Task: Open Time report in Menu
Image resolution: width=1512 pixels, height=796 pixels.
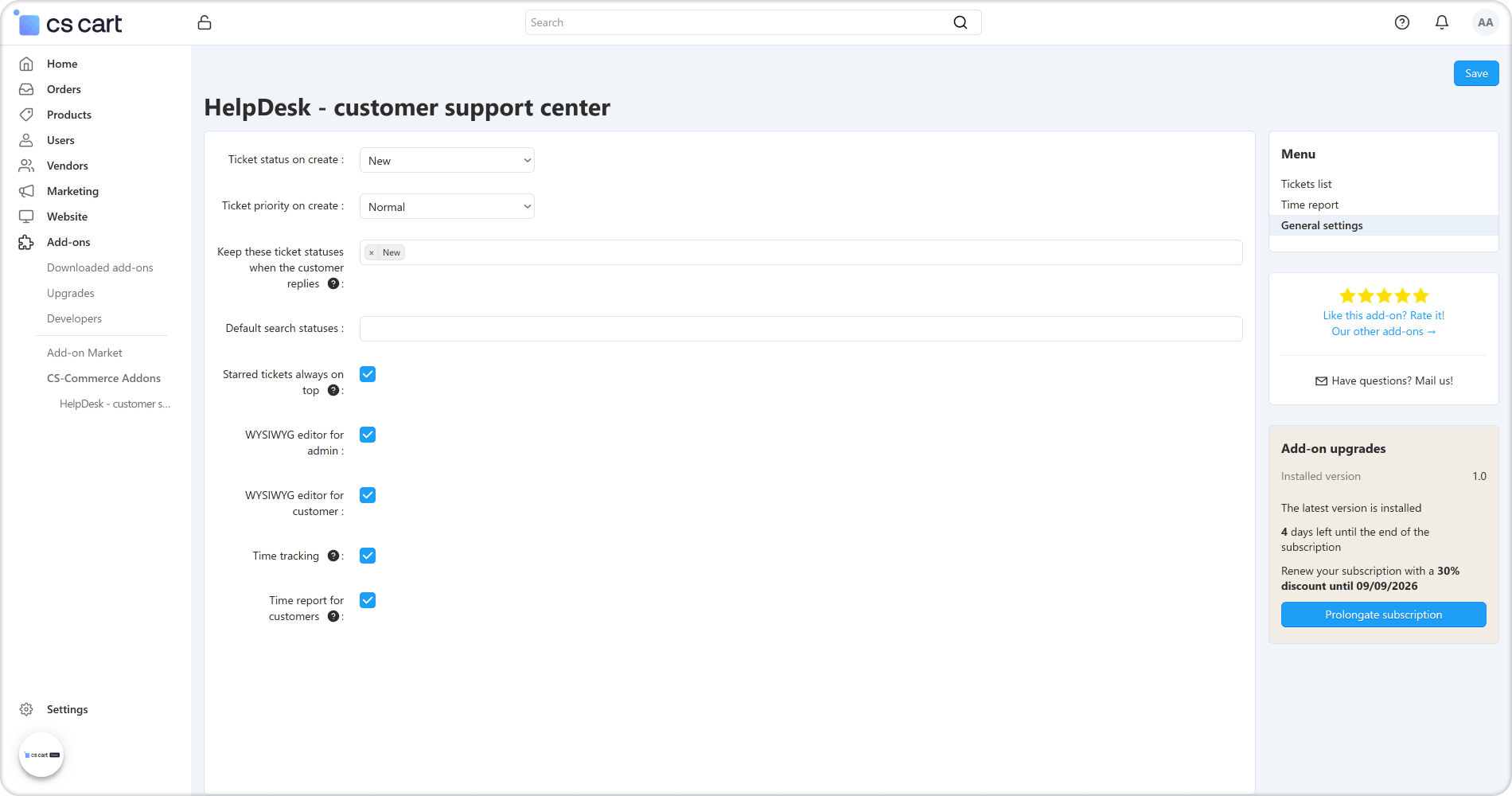Action: [x=1310, y=205]
